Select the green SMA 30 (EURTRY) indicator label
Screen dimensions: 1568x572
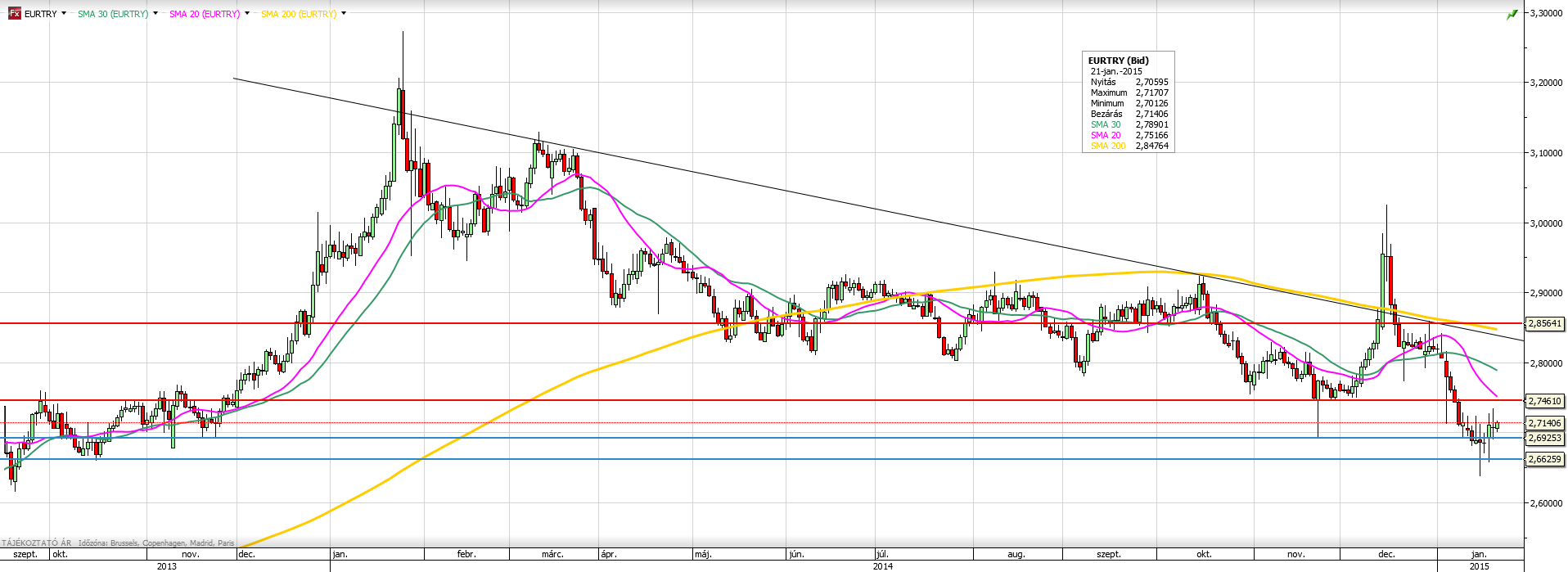tap(113, 15)
